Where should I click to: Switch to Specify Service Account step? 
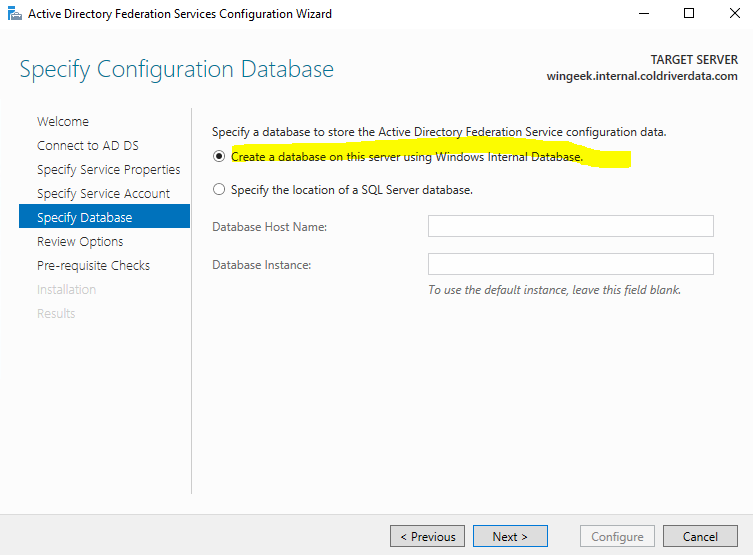103,193
